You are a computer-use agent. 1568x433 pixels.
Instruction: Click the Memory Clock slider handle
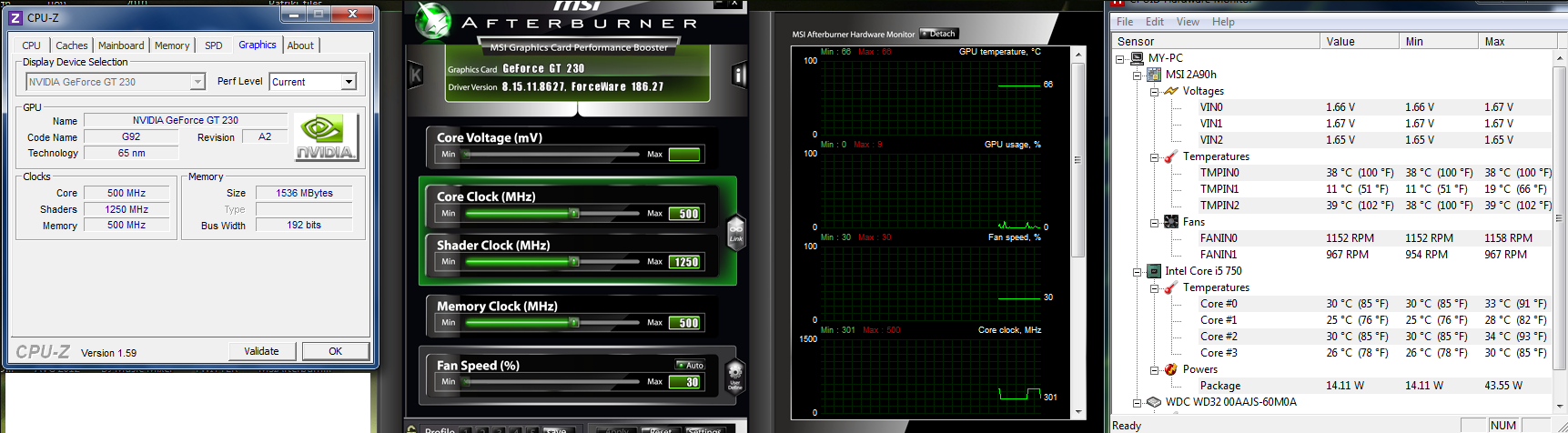574,323
